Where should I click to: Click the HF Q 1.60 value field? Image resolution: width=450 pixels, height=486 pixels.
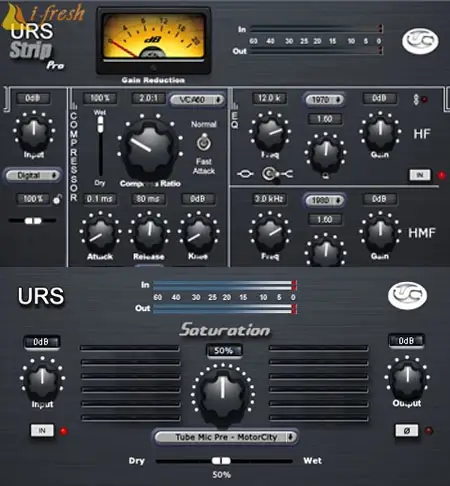coord(325,119)
